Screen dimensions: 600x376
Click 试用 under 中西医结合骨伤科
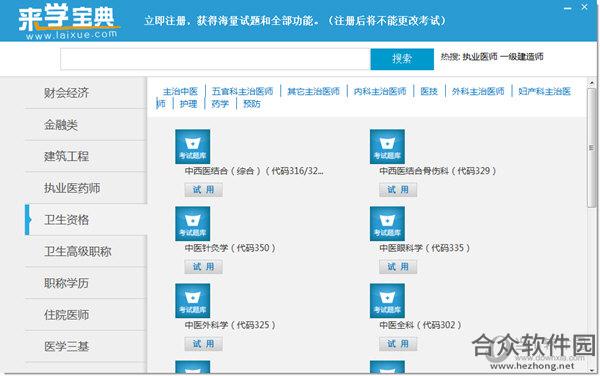pos(398,190)
